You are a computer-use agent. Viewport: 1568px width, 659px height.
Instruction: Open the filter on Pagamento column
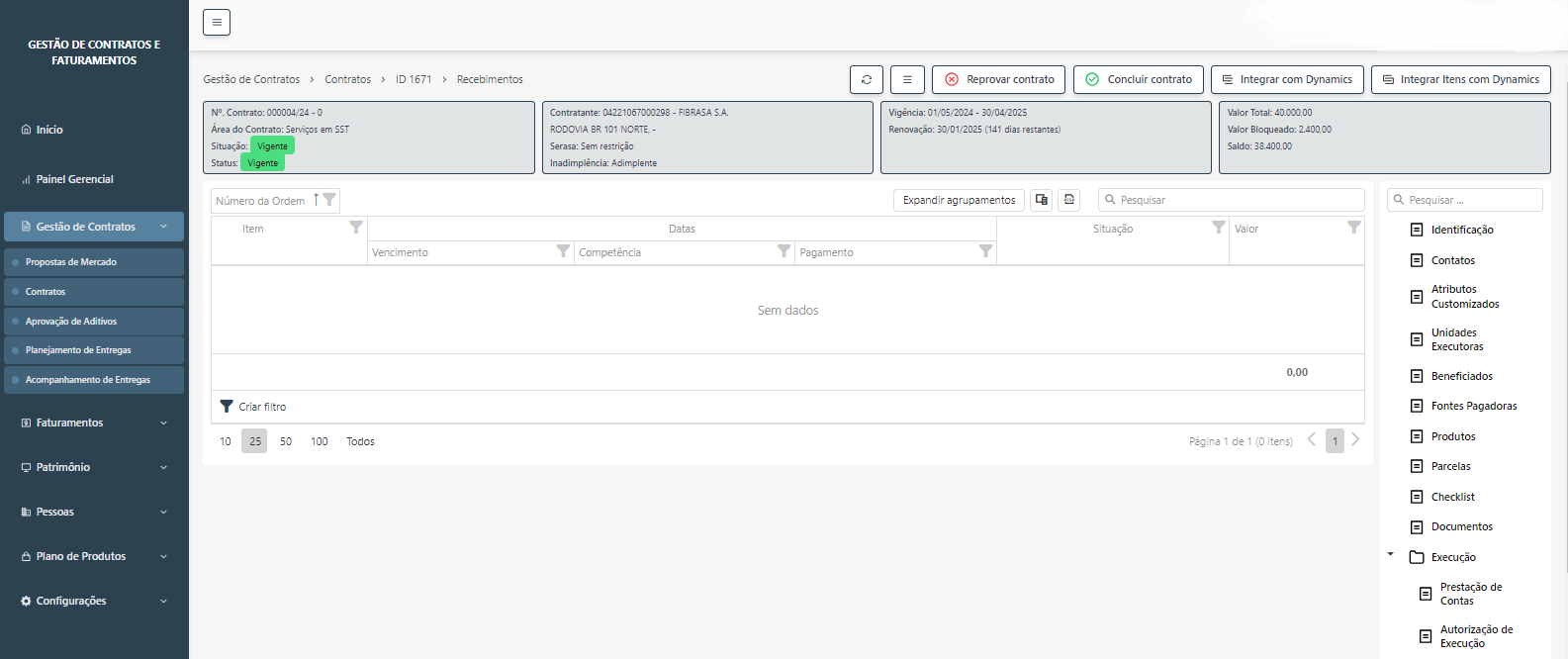[x=985, y=251]
